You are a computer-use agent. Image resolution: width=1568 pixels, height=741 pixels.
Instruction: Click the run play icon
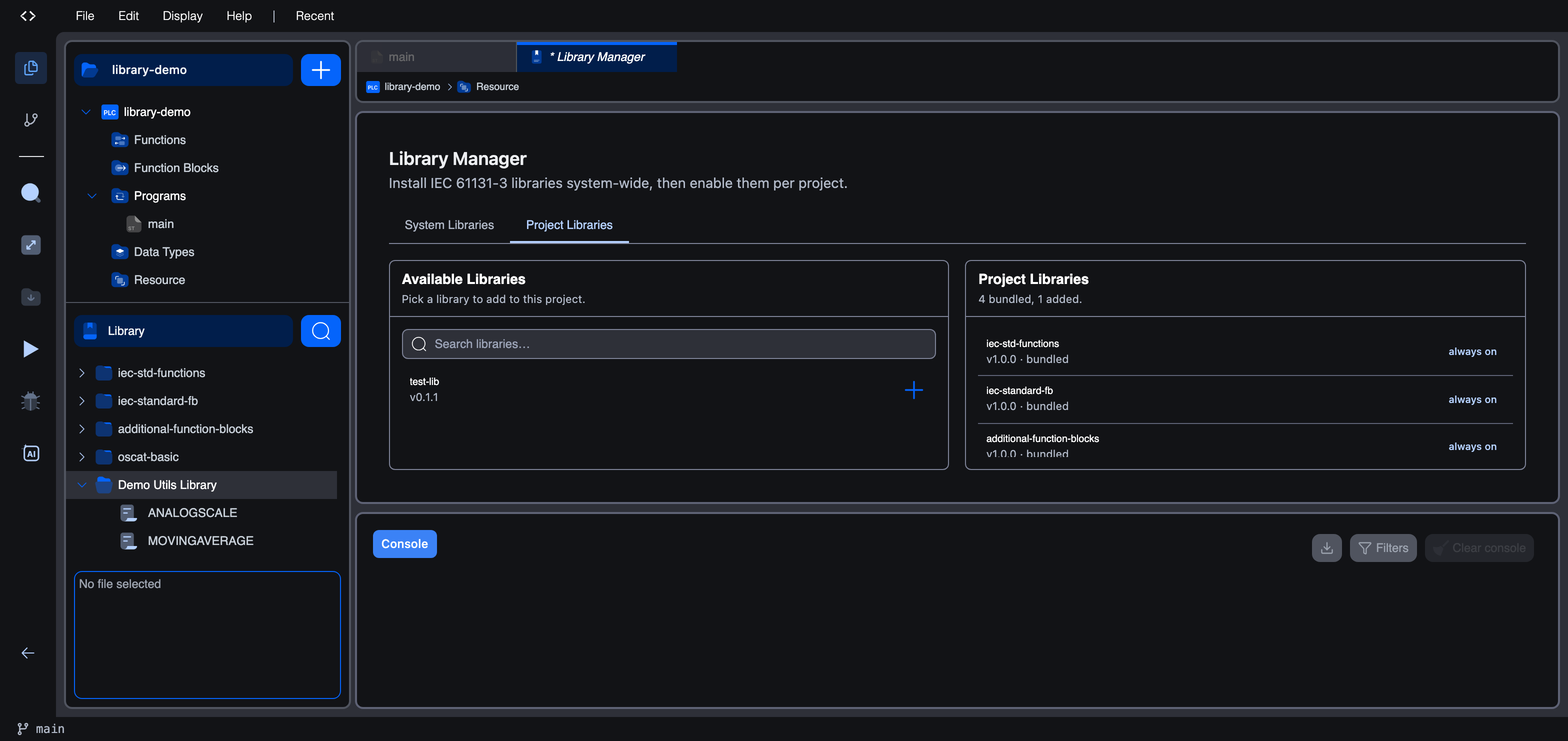click(x=31, y=349)
